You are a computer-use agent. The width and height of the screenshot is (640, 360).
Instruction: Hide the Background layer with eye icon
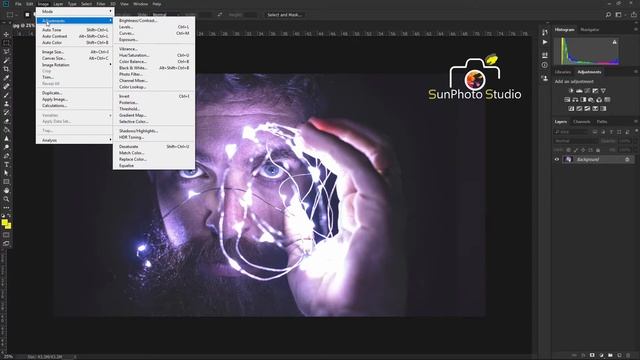(x=557, y=160)
